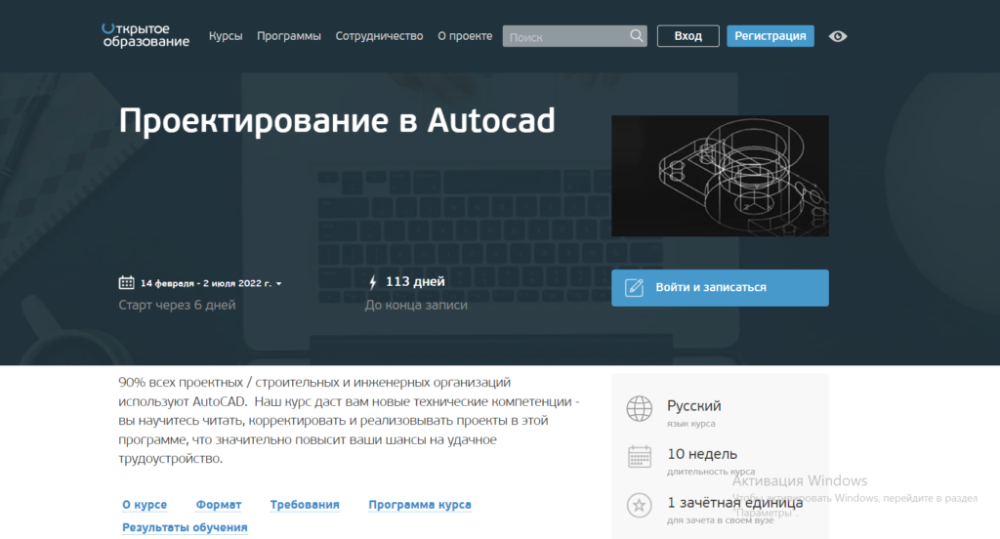Viewport: 1000px width, 539px height.
Task: Click the text "1 зачётная единица"
Action: [735, 503]
